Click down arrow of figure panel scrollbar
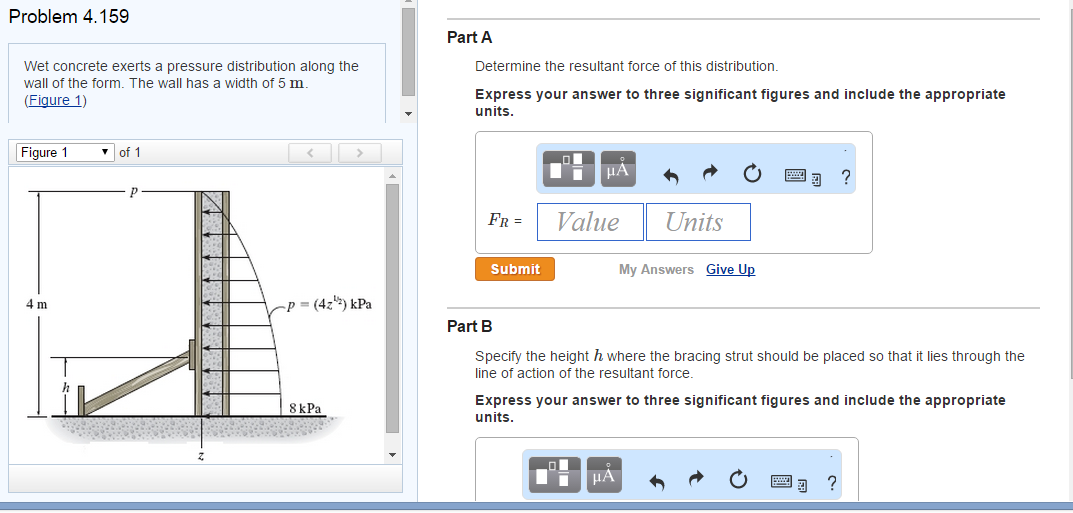Screen dimensions: 1073x513 coord(393,455)
